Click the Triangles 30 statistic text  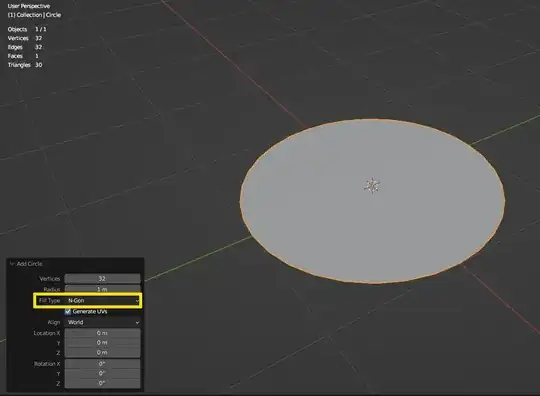click(25, 65)
